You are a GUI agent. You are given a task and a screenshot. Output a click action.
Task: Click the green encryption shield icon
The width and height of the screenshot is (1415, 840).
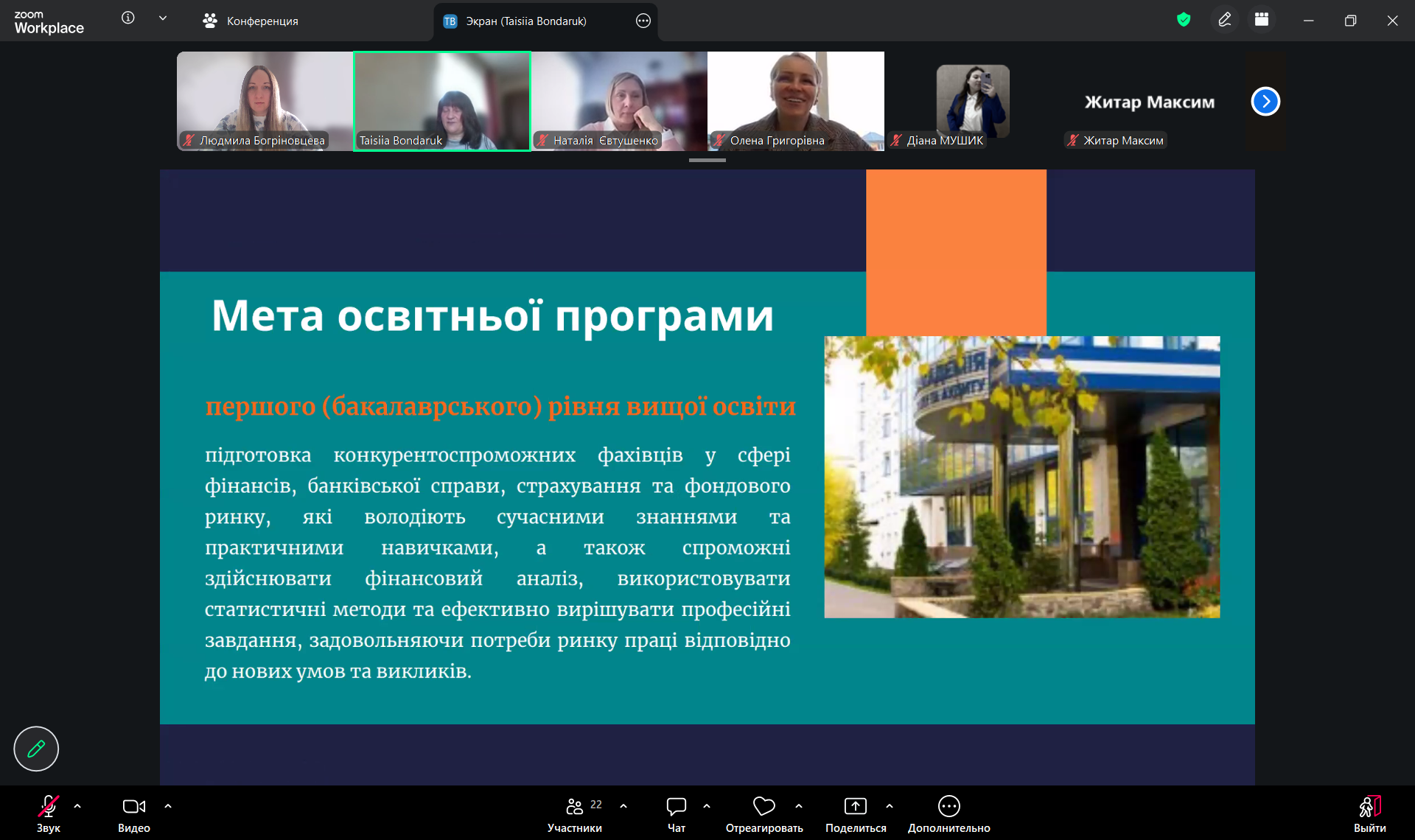pyautogui.click(x=1184, y=20)
